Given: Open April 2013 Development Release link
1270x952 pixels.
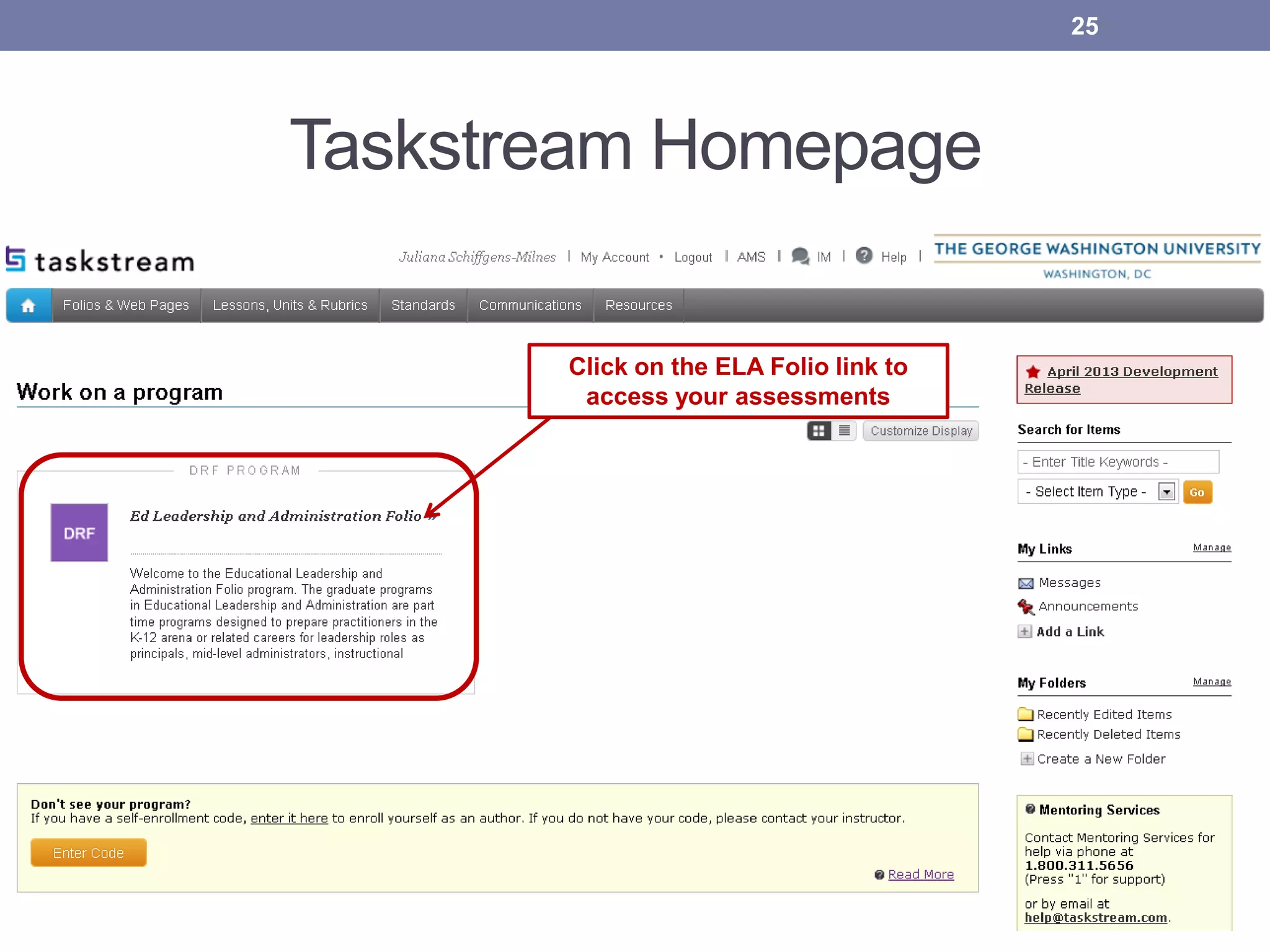Looking at the screenshot, I should (x=1121, y=379).
